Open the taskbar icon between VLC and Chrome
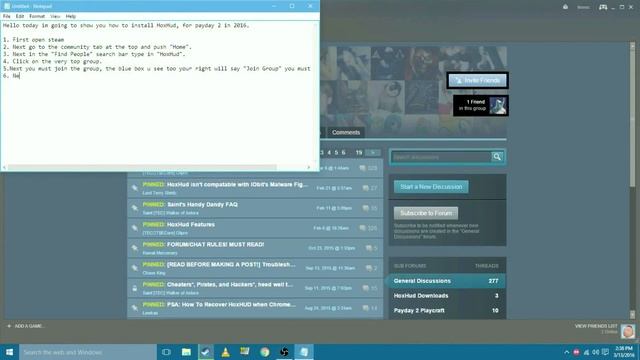The image size is (640, 360). tap(245, 352)
